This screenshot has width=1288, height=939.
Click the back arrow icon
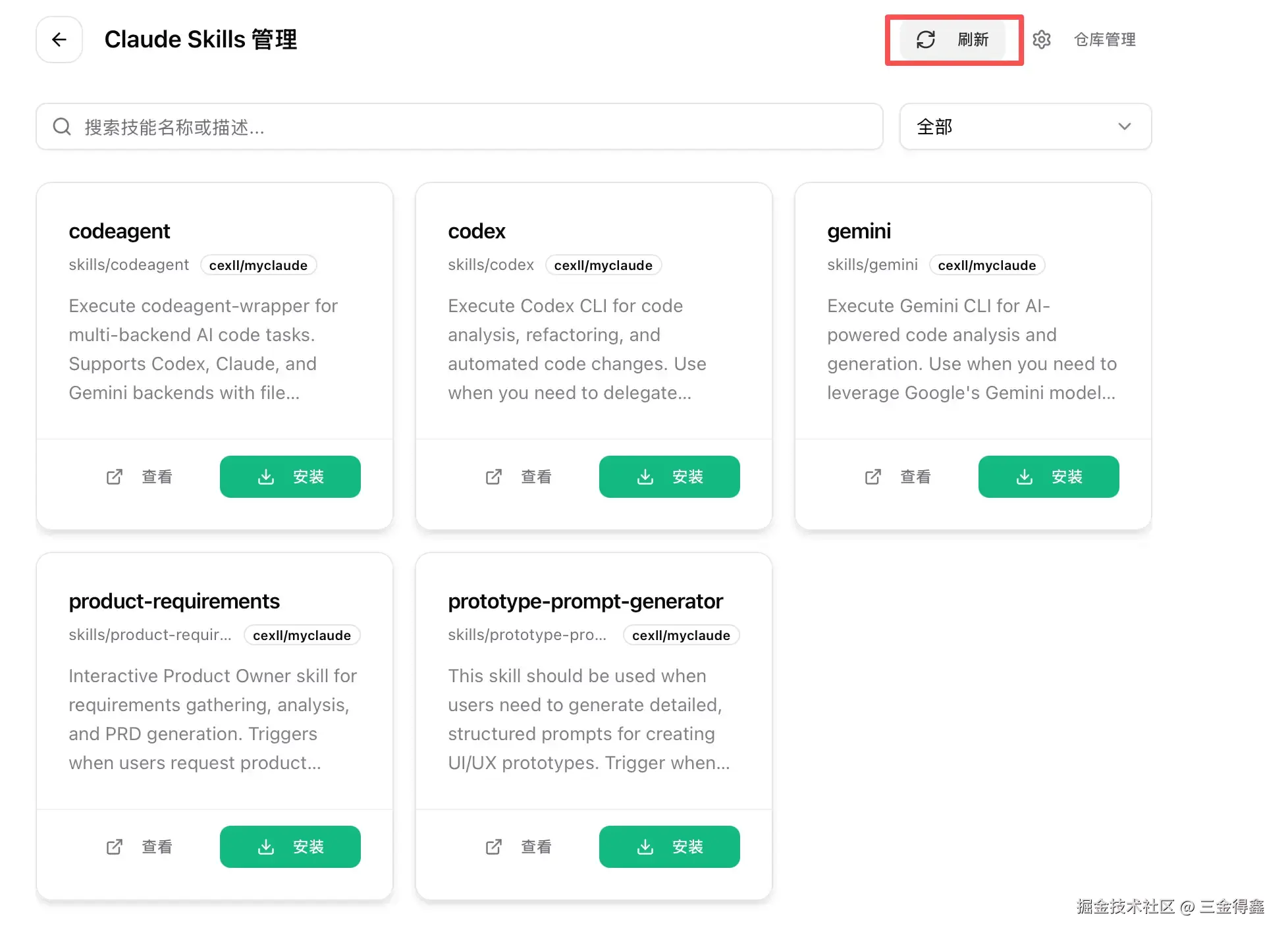click(59, 40)
